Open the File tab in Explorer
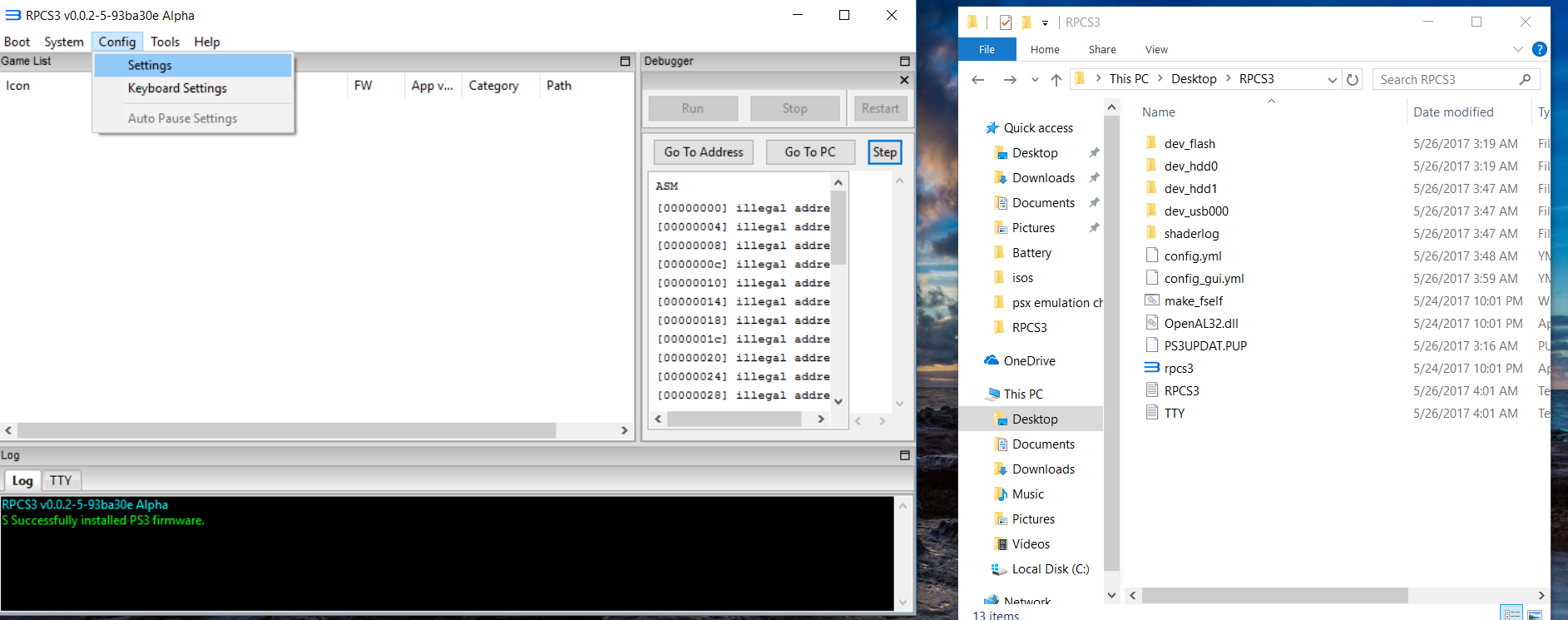The width and height of the screenshot is (1568, 620). [x=987, y=50]
